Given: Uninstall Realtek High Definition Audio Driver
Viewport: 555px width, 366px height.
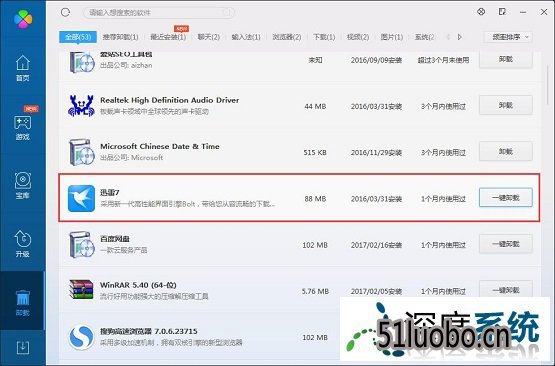Looking at the screenshot, I should (505, 105).
